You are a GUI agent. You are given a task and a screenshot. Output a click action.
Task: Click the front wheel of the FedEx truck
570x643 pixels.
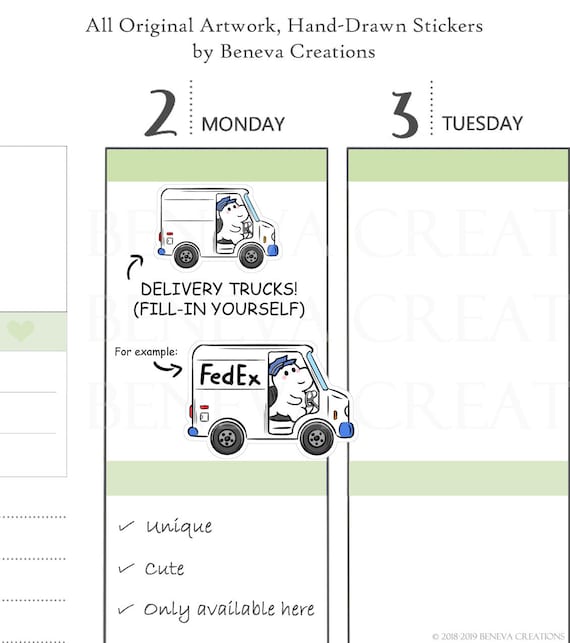(x=316, y=438)
